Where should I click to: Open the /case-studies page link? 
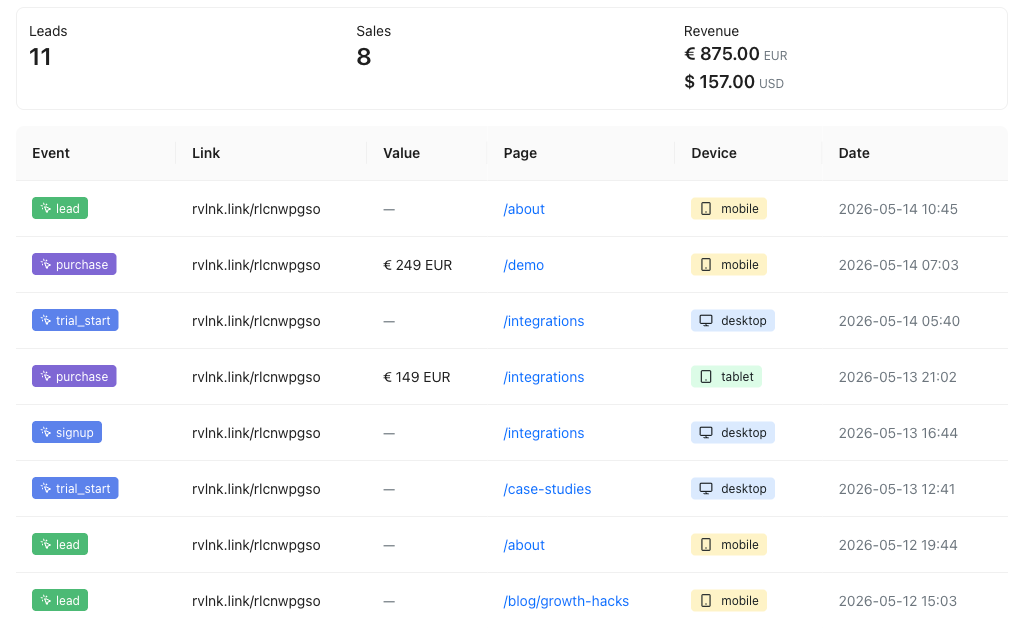pyautogui.click(x=547, y=490)
